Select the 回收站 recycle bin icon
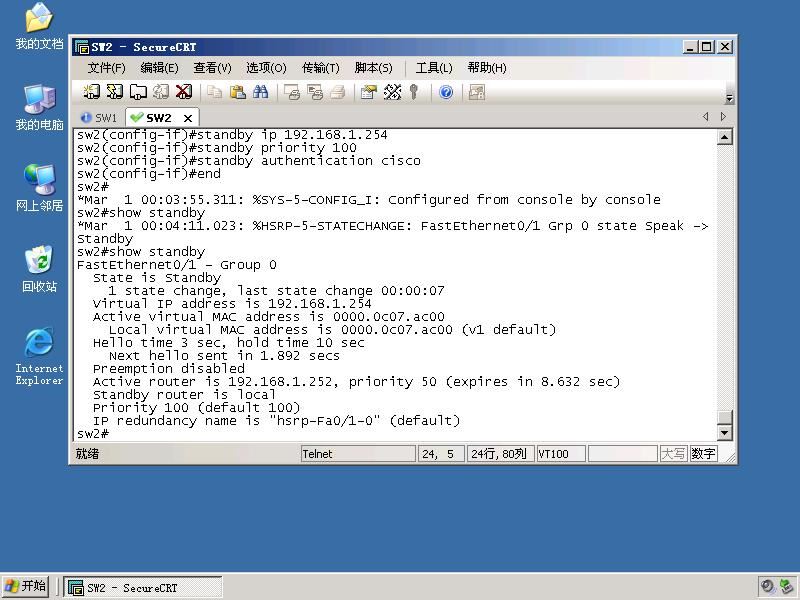 click(39, 269)
